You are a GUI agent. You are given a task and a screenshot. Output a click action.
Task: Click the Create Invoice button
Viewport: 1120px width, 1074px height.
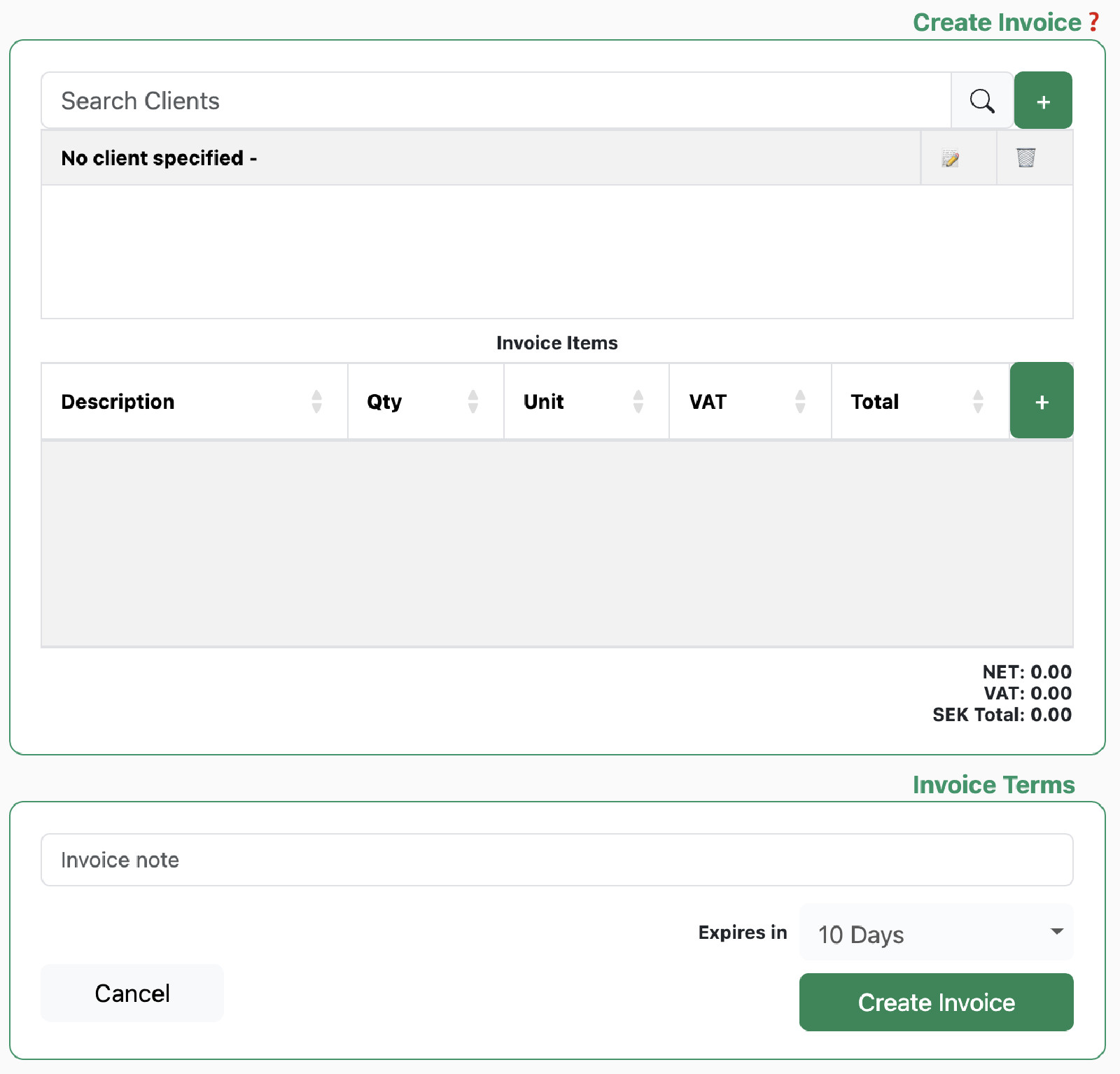pyautogui.click(x=937, y=1002)
